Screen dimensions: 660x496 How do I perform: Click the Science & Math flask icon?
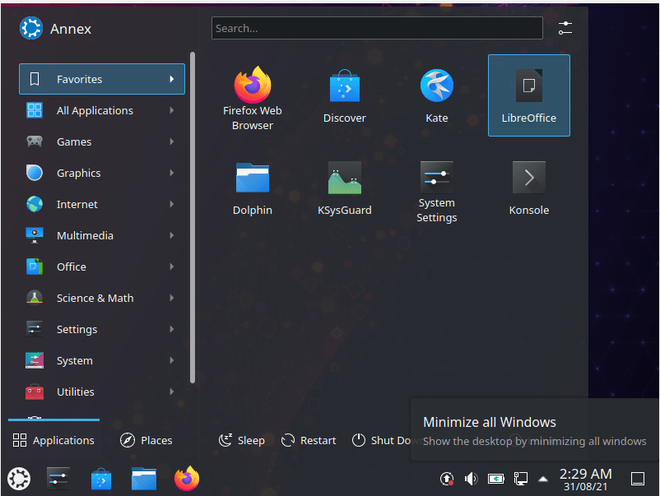tap(35, 298)
